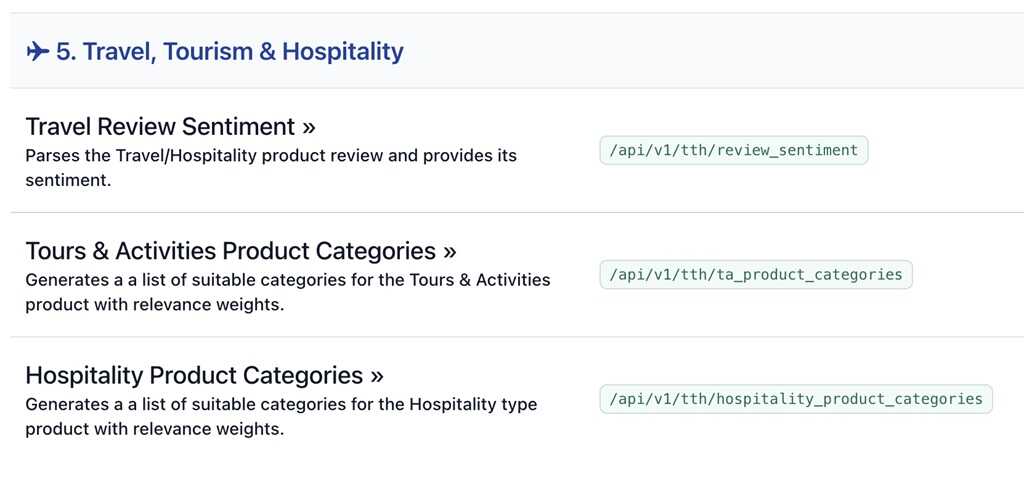The height and width of the screenshot is (500, 1024).
Task: Click the Hospitality type product description text
Action: [x=280, y=404]
